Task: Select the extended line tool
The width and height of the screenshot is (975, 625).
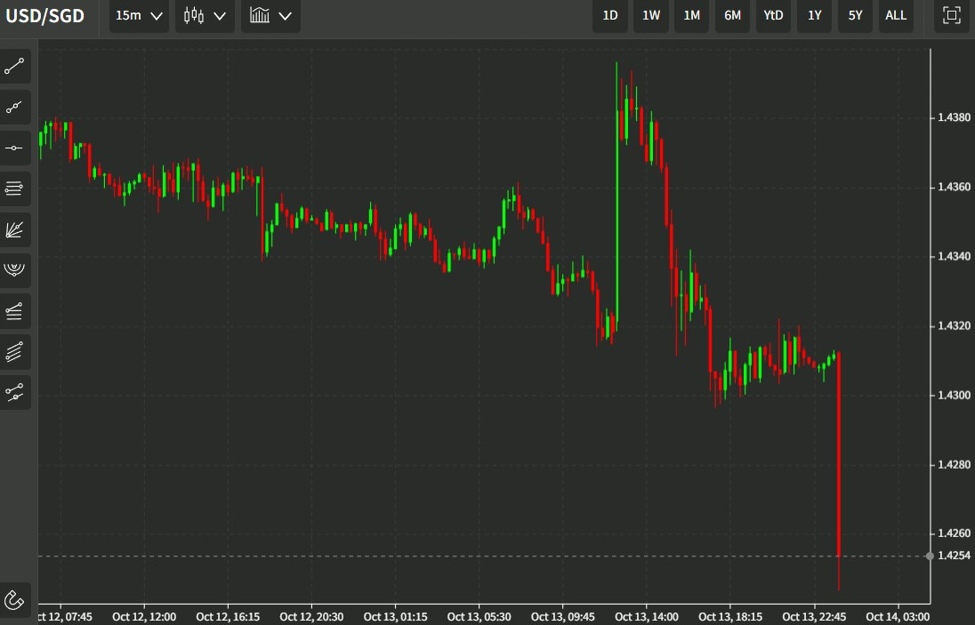Action: click(15, 107)
